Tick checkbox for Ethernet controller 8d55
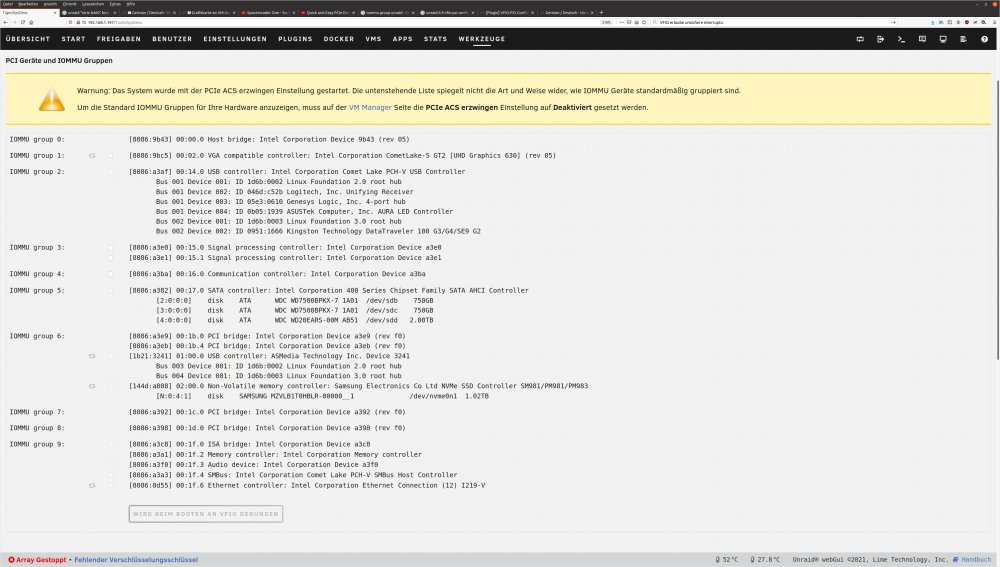This screenshot has height=567, width=1000. (x=110, y=485)
